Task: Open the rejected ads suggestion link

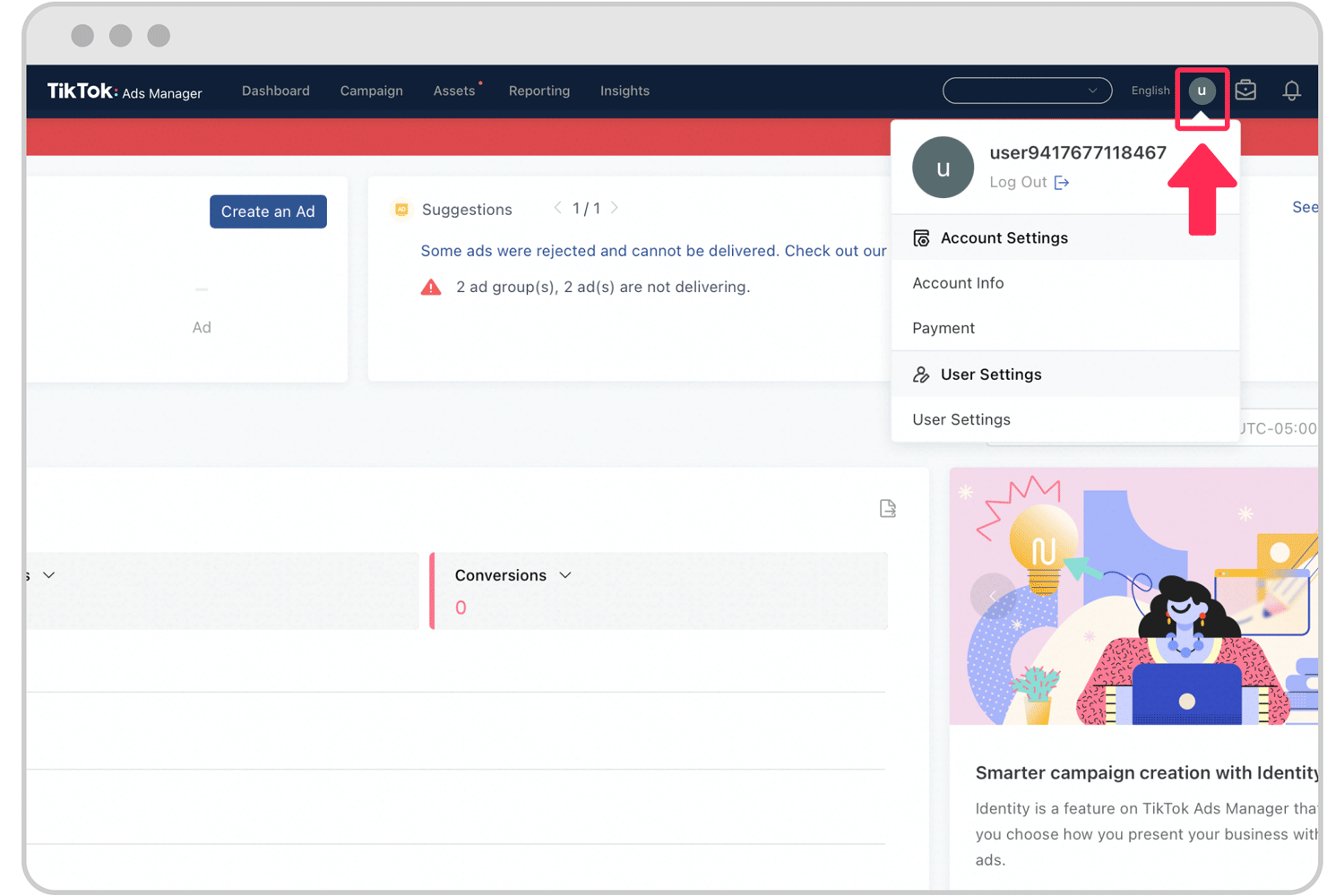Action: click(x=653, y=251)
